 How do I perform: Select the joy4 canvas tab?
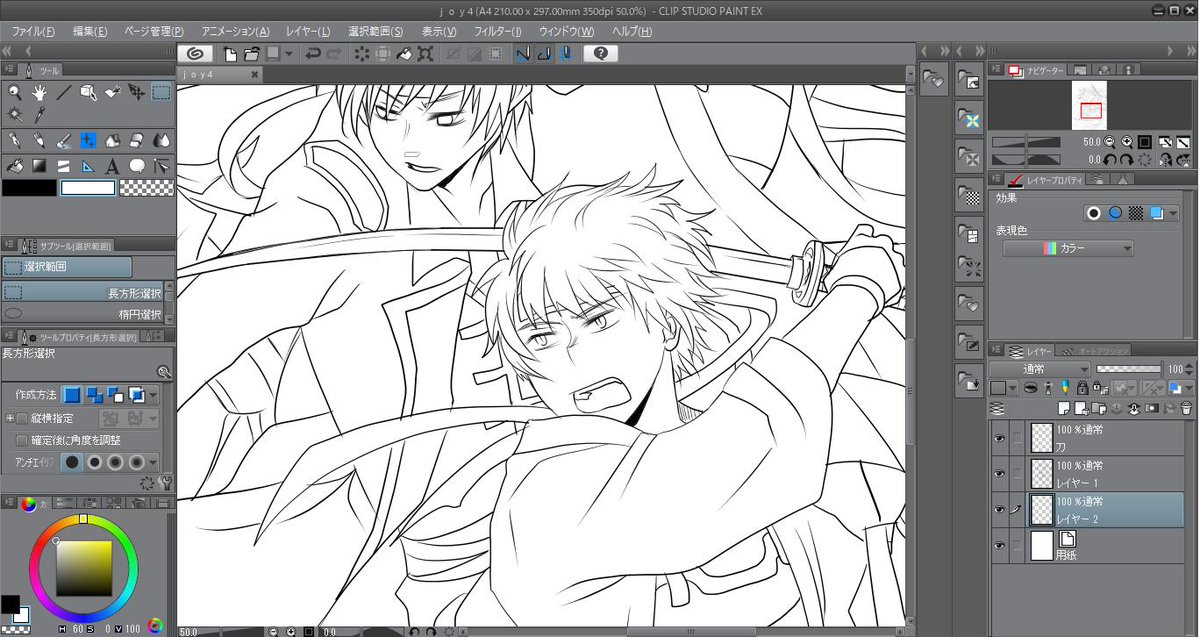219,74
